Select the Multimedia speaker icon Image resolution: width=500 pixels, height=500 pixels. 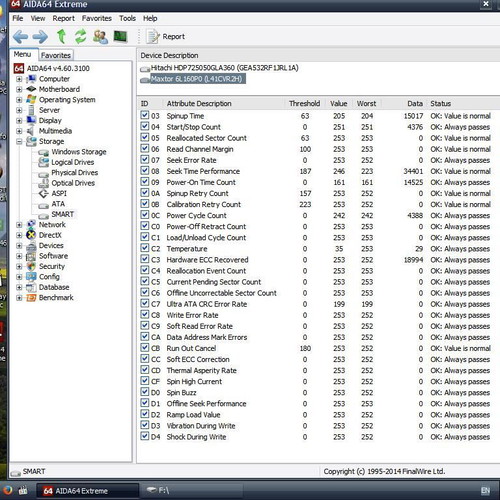pyautogui.click(x=31, y=131)
